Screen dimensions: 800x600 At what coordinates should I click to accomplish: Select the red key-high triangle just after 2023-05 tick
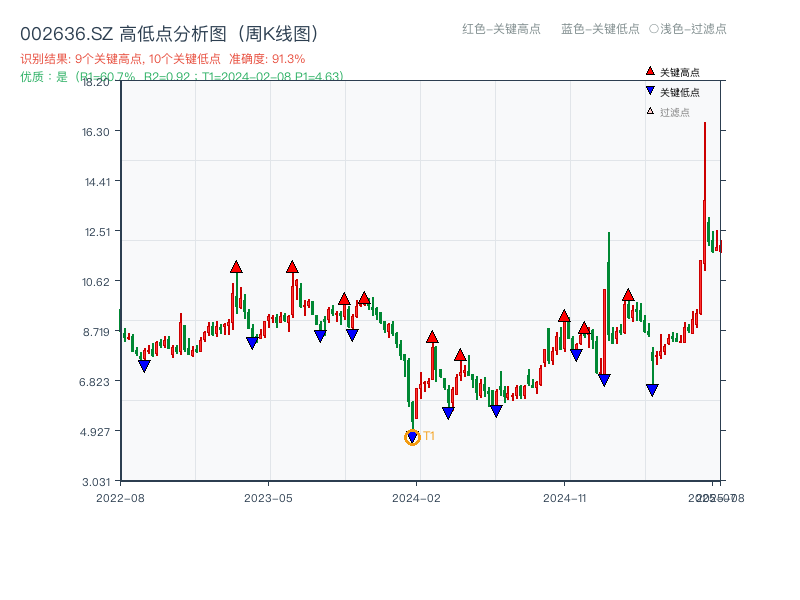(x=292, y=267)
